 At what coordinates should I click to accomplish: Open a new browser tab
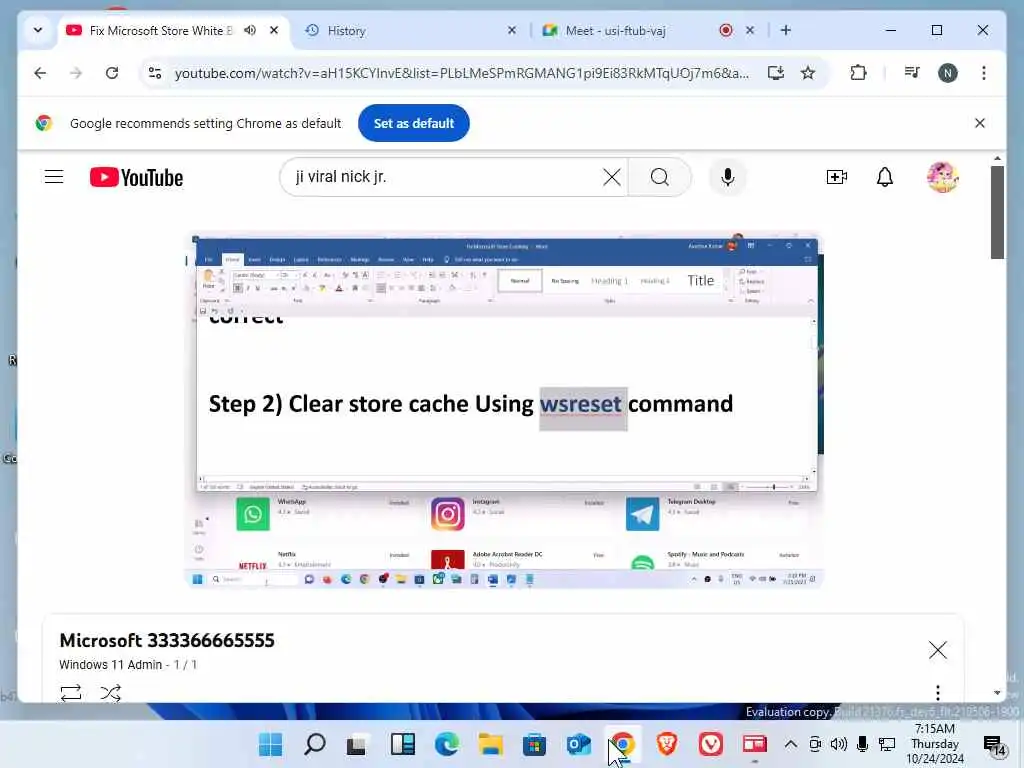(x=786, y=30)
